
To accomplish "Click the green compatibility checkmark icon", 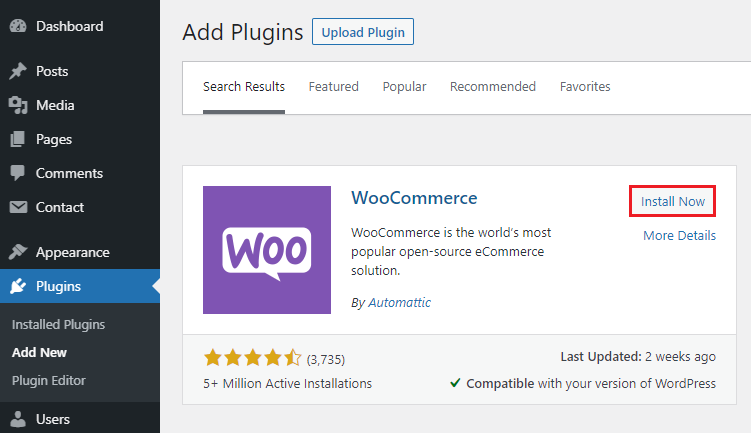I will [455, 383].
